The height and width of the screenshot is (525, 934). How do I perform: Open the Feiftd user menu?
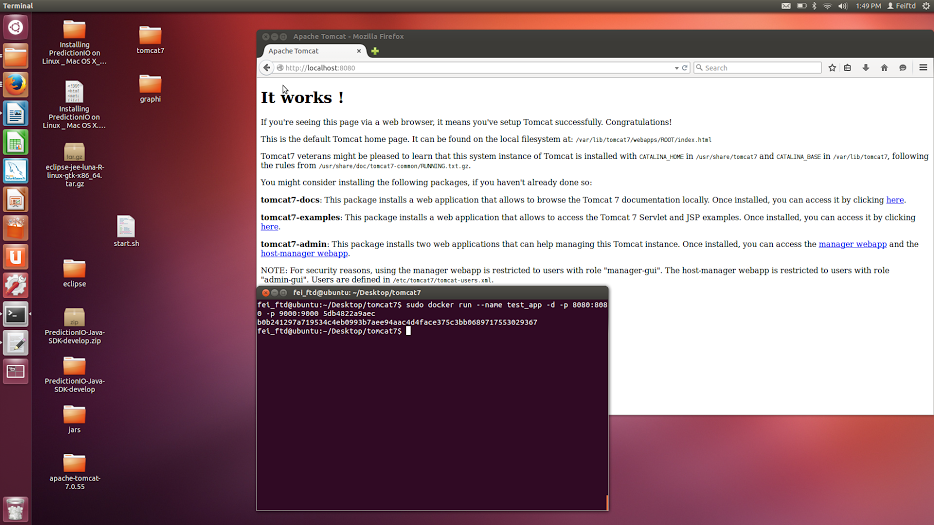tap(901, 6)
